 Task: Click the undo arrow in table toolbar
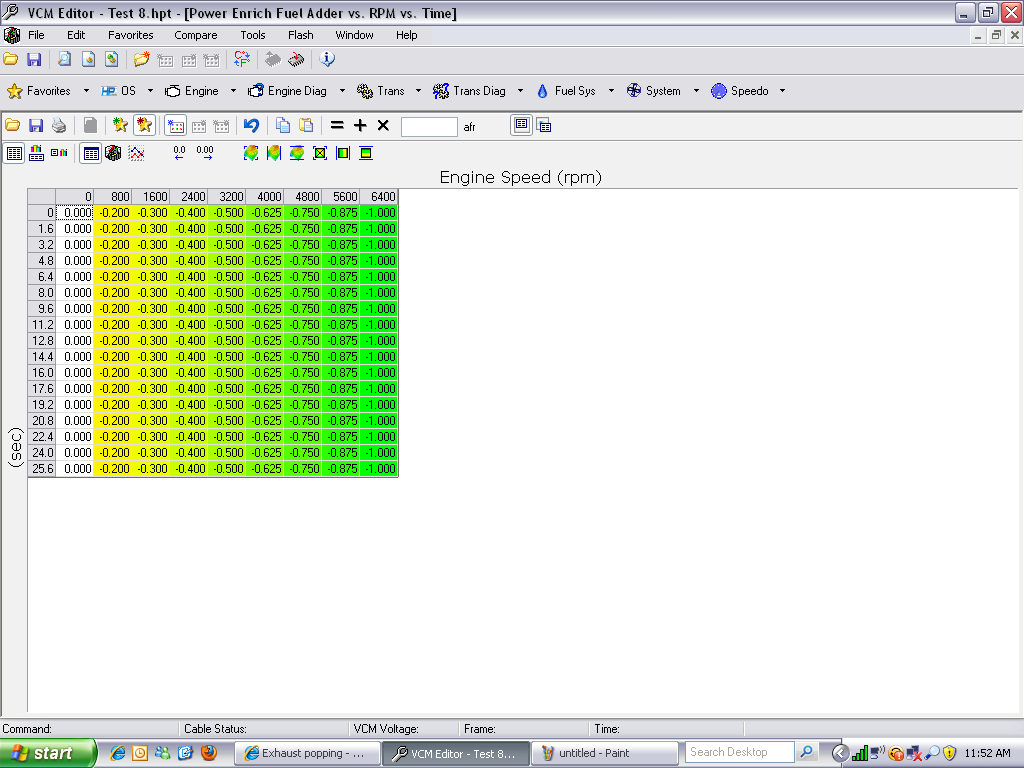click(252, 126)
